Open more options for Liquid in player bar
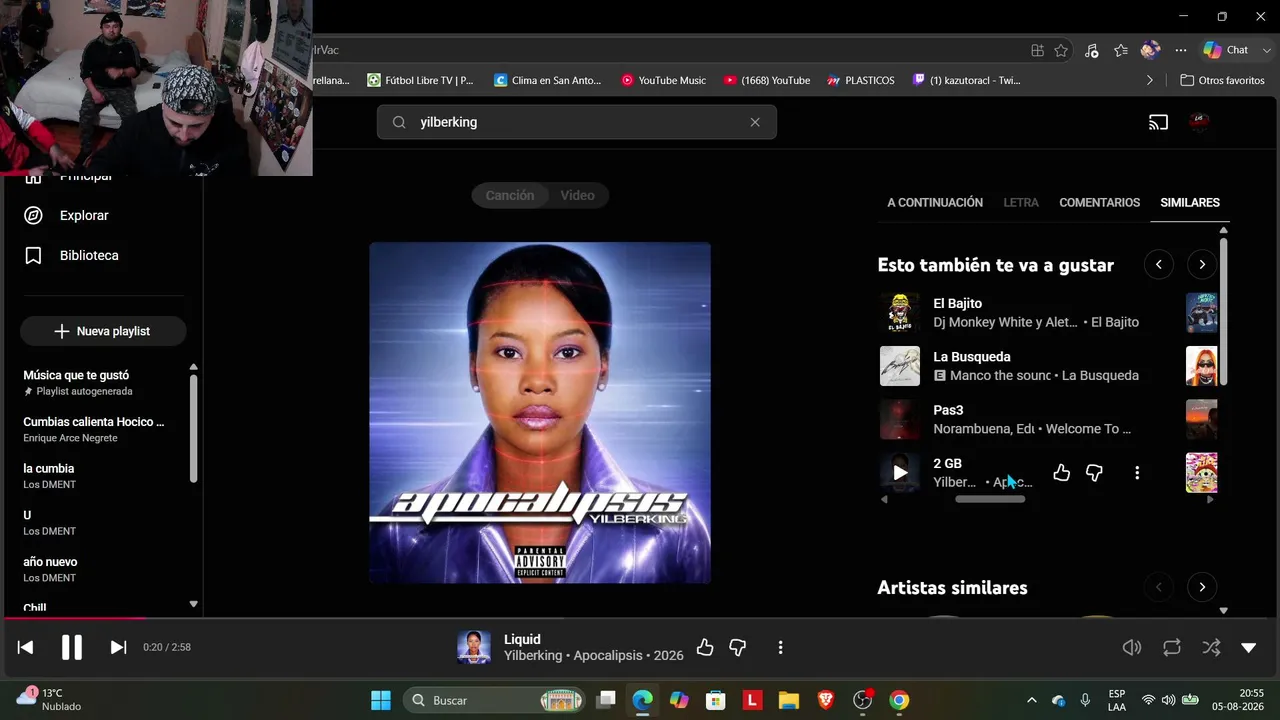 (780, 647)
